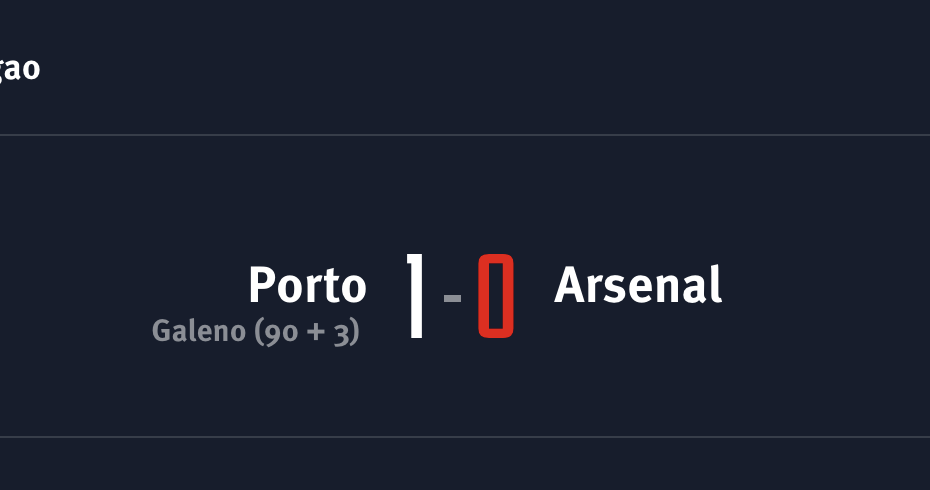Screen dimensions: 930x490
Task: Select the white number 1 digit
Action: pos(415,296)
